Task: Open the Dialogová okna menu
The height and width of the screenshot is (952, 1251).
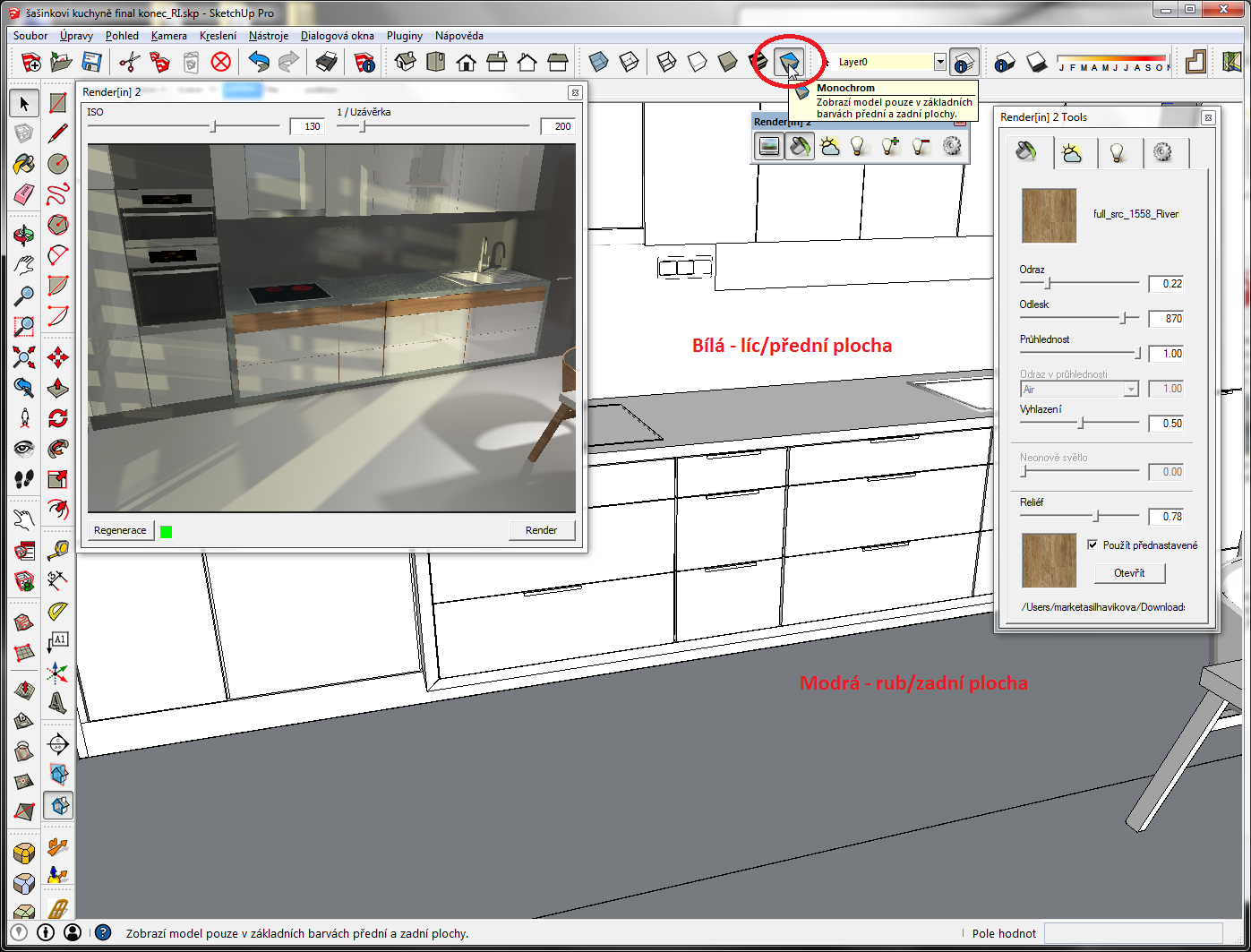Action: 338,36
